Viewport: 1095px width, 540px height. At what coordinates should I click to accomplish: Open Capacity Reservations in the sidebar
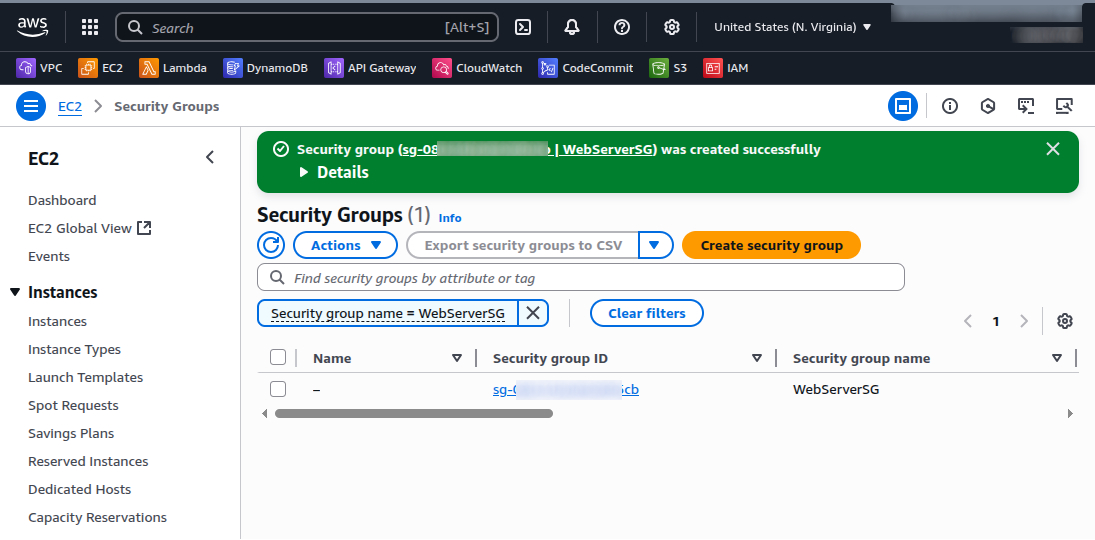click(97, 517)
